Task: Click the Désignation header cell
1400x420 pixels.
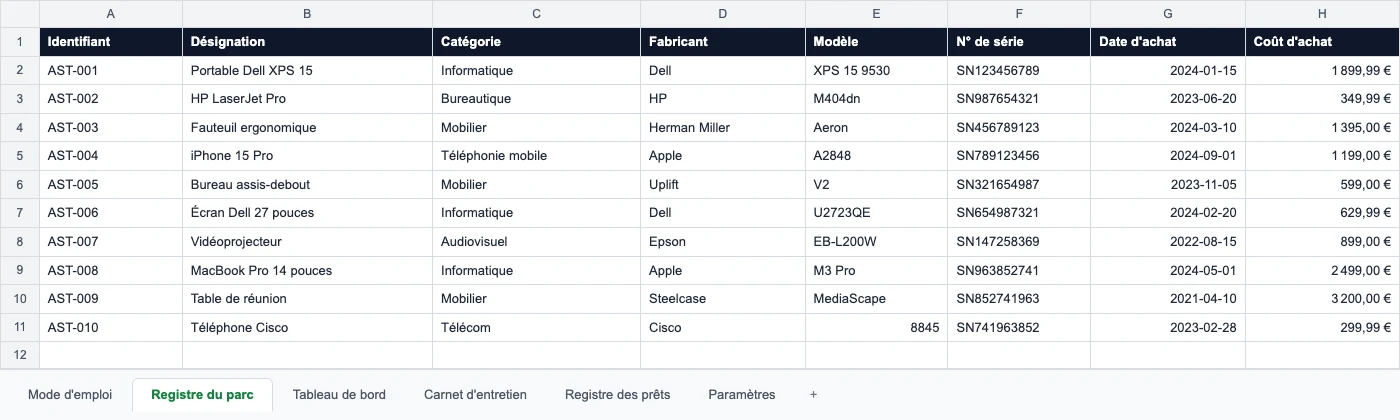Action: pyautogui.click(x=308, y=42)
